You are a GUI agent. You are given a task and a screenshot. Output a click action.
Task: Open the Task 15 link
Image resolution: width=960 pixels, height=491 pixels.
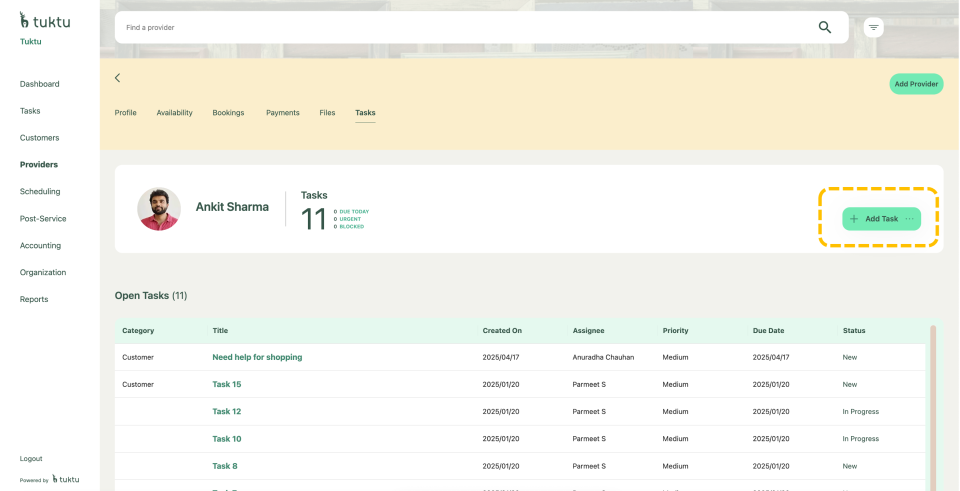tap(226, 384)
